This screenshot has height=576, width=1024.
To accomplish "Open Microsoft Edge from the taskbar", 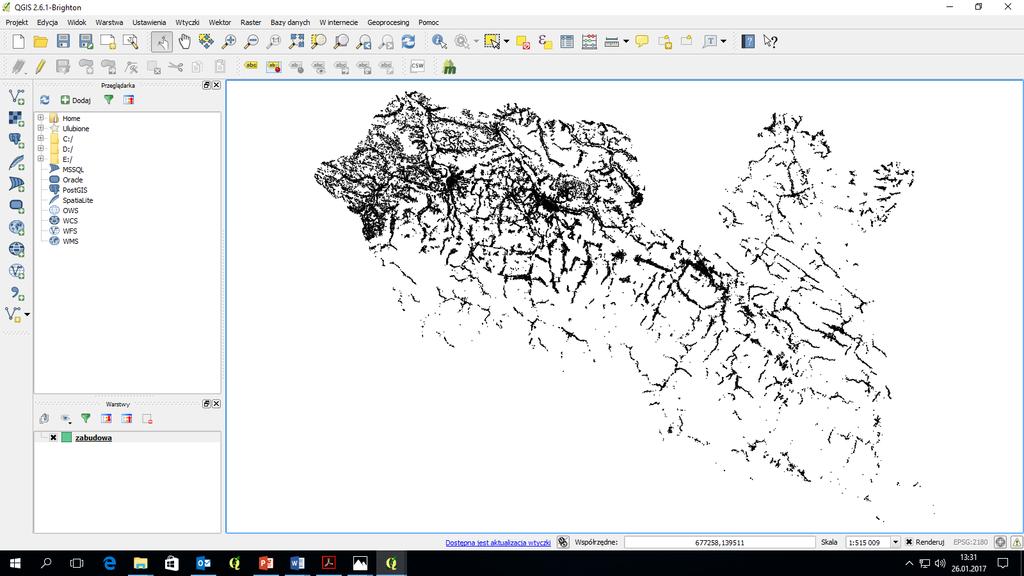I will click(109, 563).
